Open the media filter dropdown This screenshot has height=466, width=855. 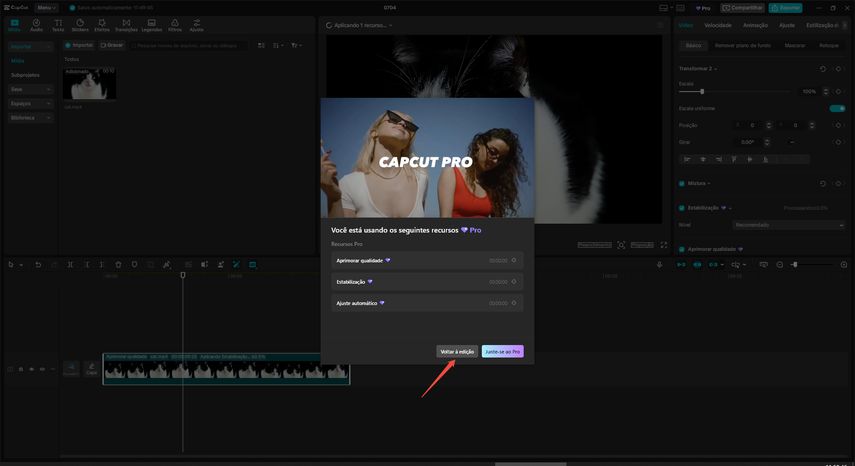pos(296,46)
